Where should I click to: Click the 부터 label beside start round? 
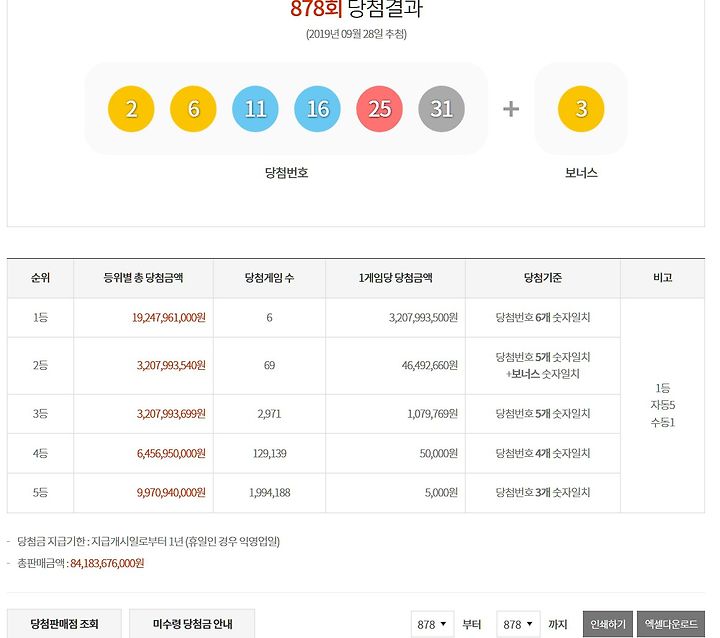tap(472, 624)
